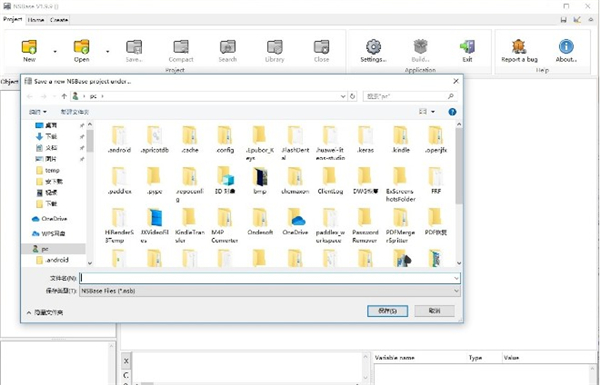
Task: Select the .keras folder
Action: coord(365,139)
